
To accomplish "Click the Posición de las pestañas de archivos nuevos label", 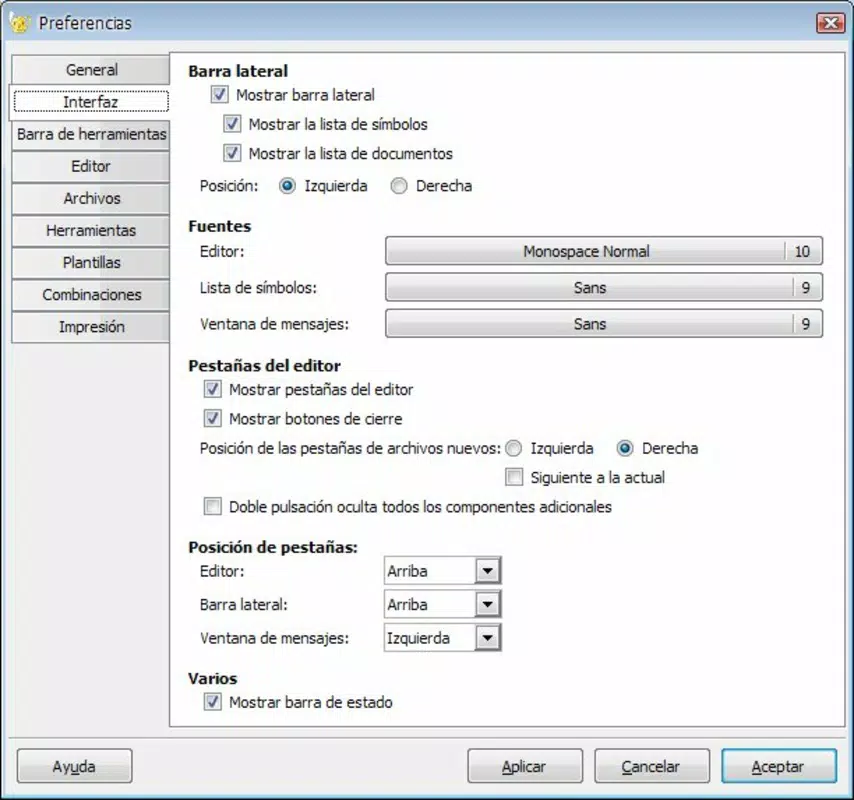I will coord(350,448).
